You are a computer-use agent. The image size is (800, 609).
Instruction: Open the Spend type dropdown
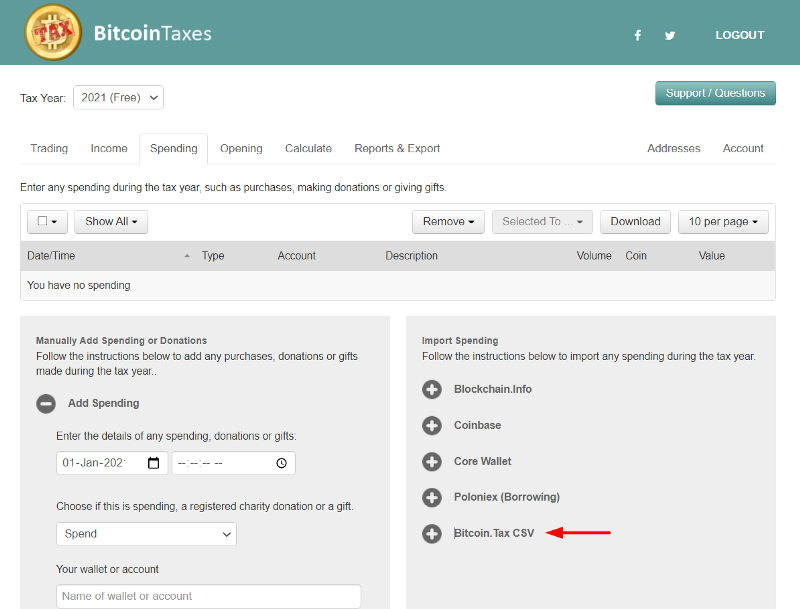click(x=146, y=534)
